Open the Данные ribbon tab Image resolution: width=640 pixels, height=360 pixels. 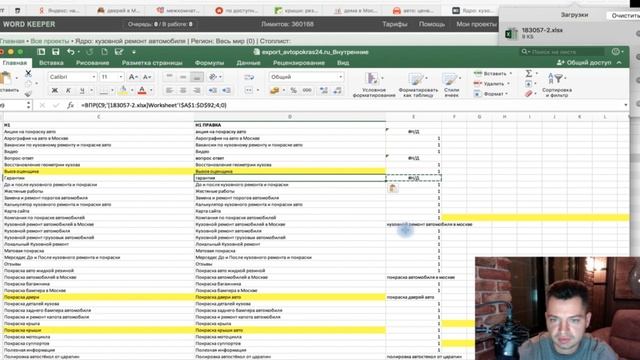click(248, 63)
